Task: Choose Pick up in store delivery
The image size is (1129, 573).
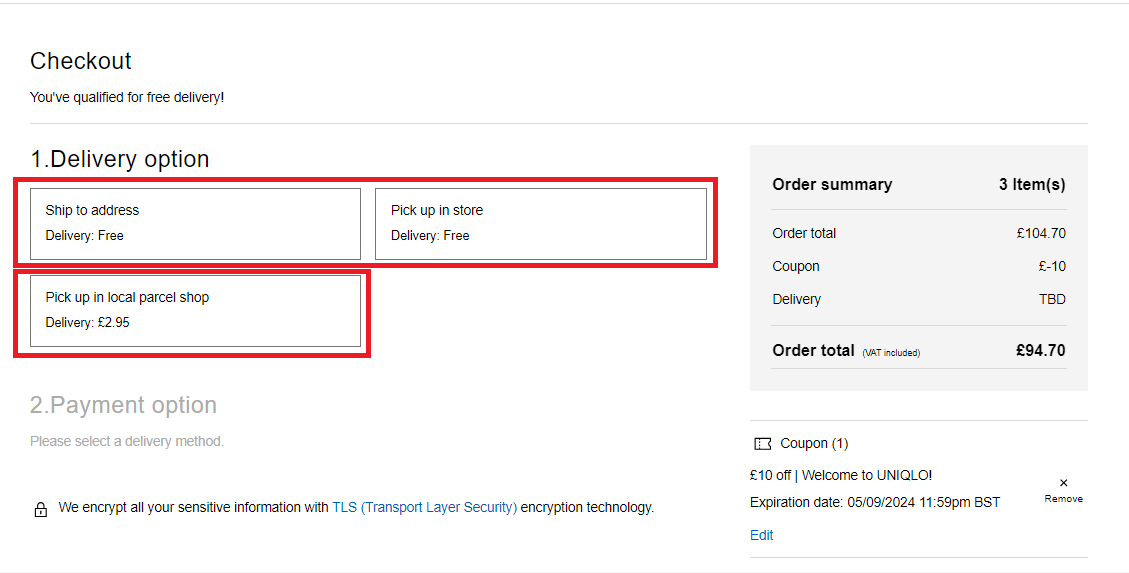Action: pos(540,223)
